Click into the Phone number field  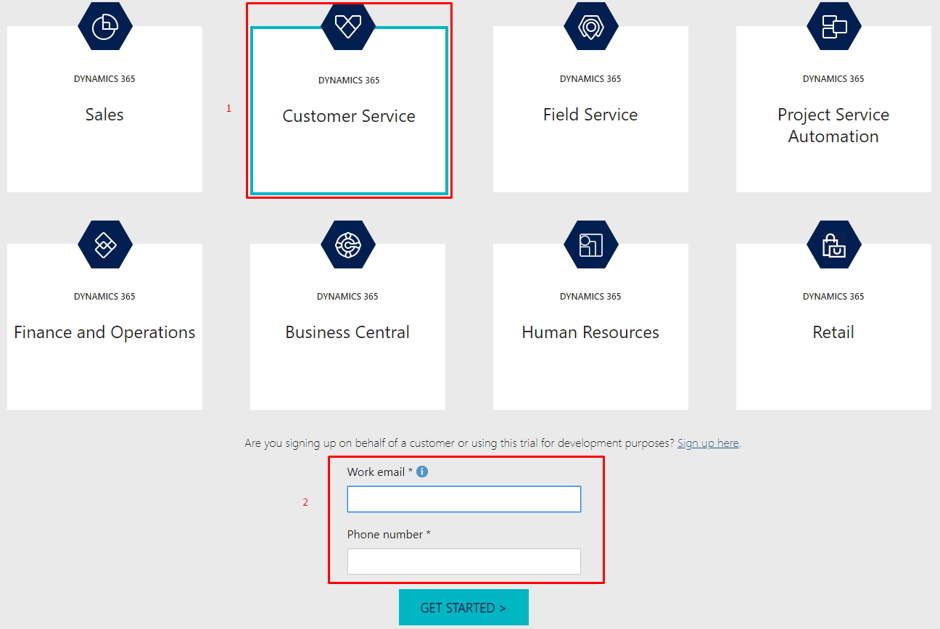464,562
